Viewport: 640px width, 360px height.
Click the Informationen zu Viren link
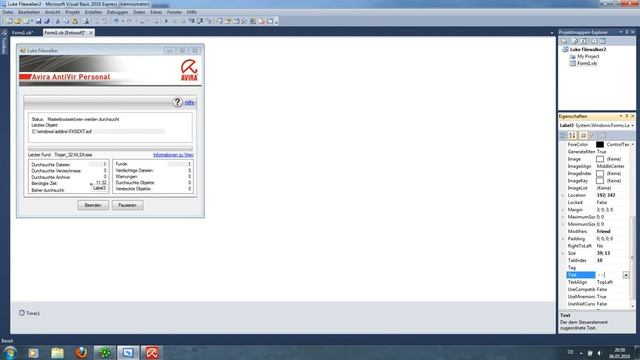(173, 155)
